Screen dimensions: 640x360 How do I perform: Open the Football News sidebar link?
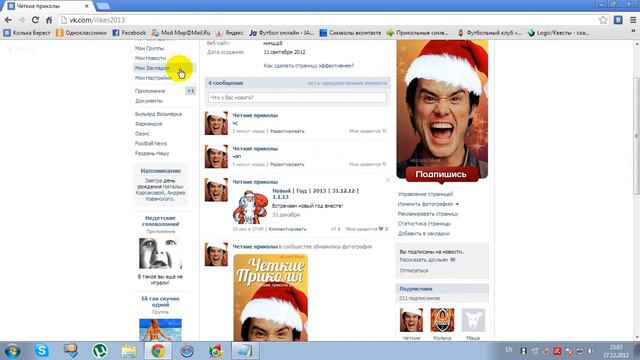(151, 143)
